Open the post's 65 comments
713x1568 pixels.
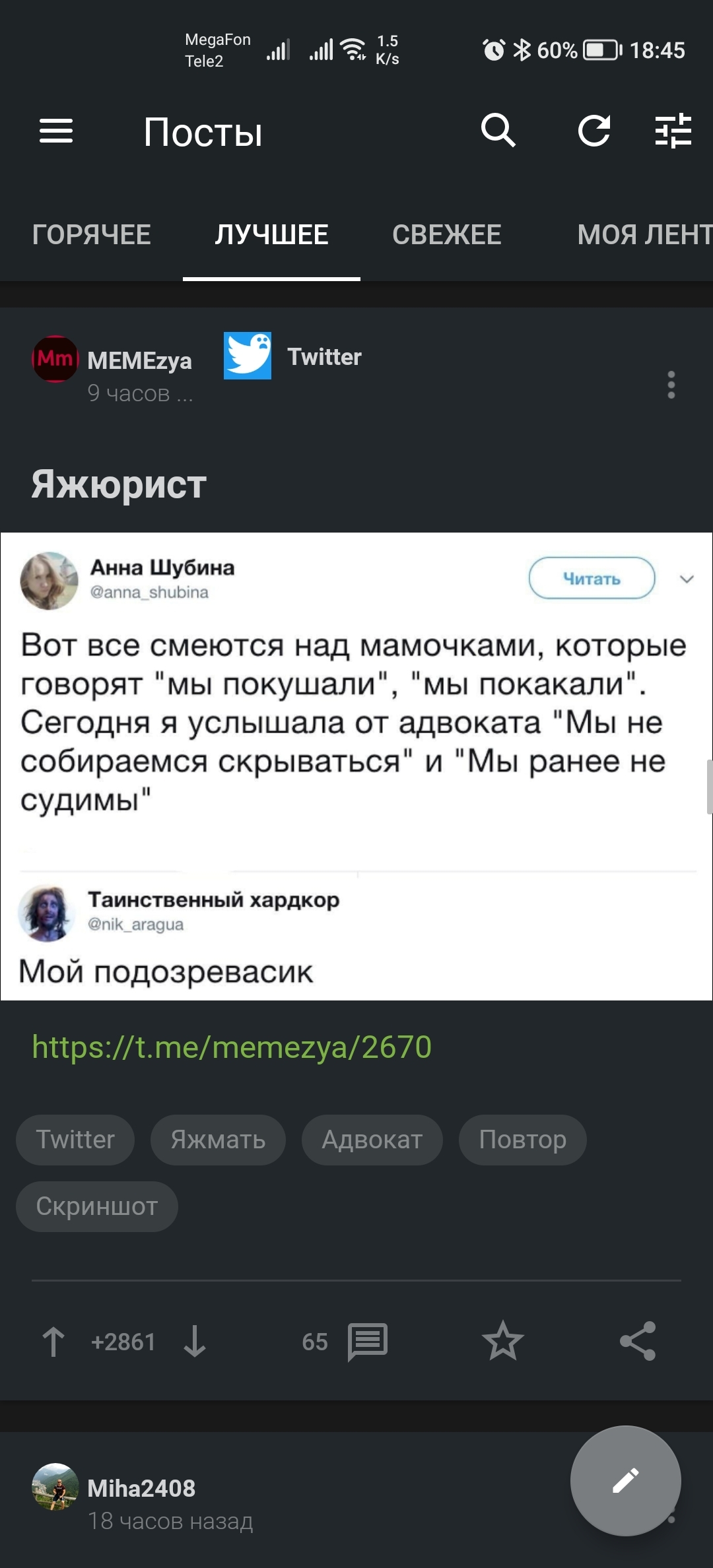366,1342
